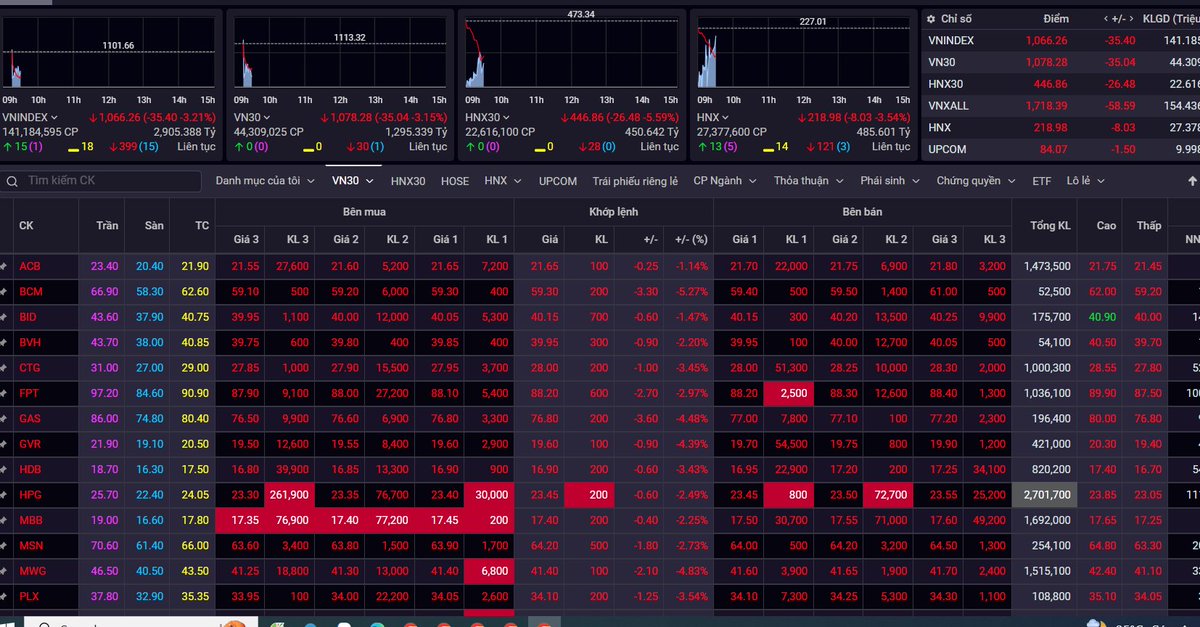Select UPCOM row in index table
Screen dimensions: 1200x627
(1060, 149)
